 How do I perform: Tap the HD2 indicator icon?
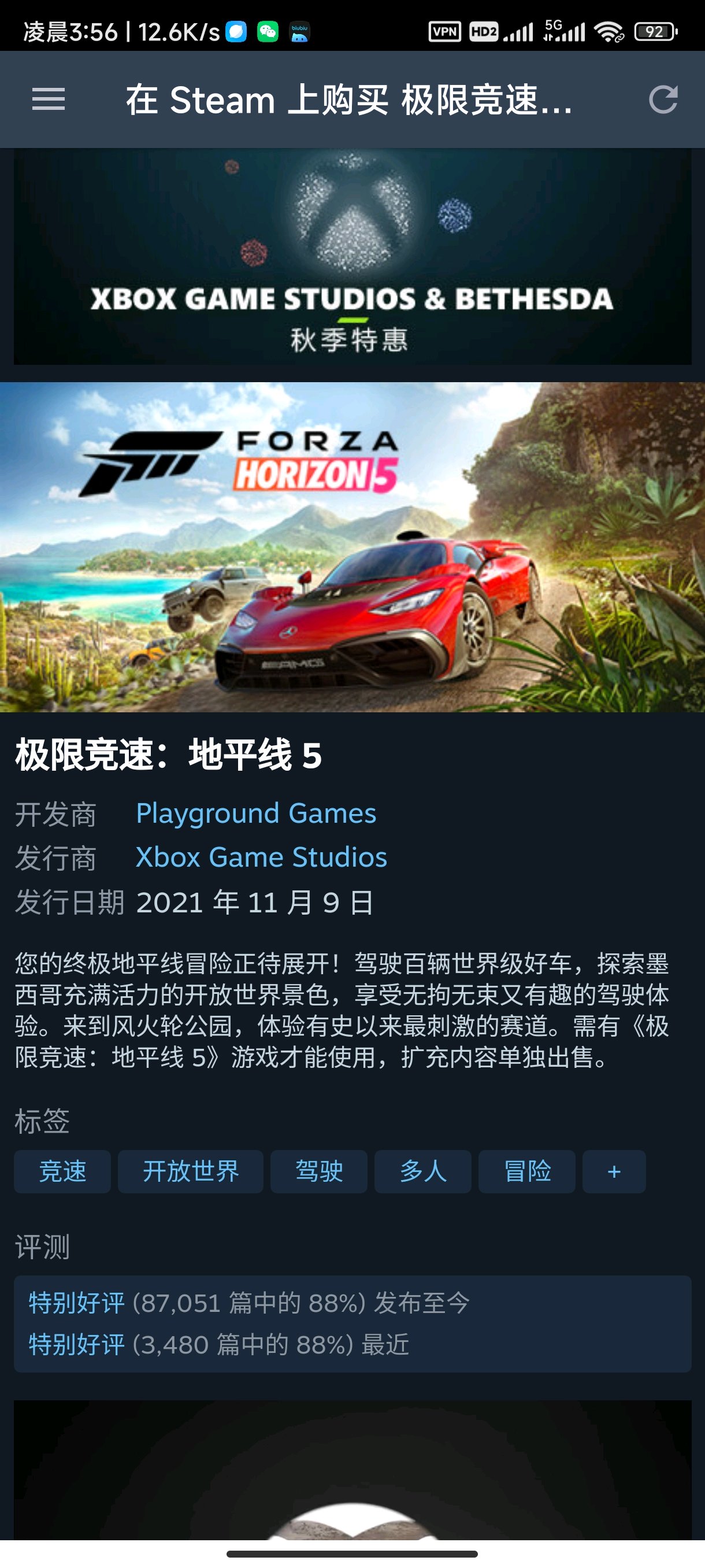tap(484, 32)
